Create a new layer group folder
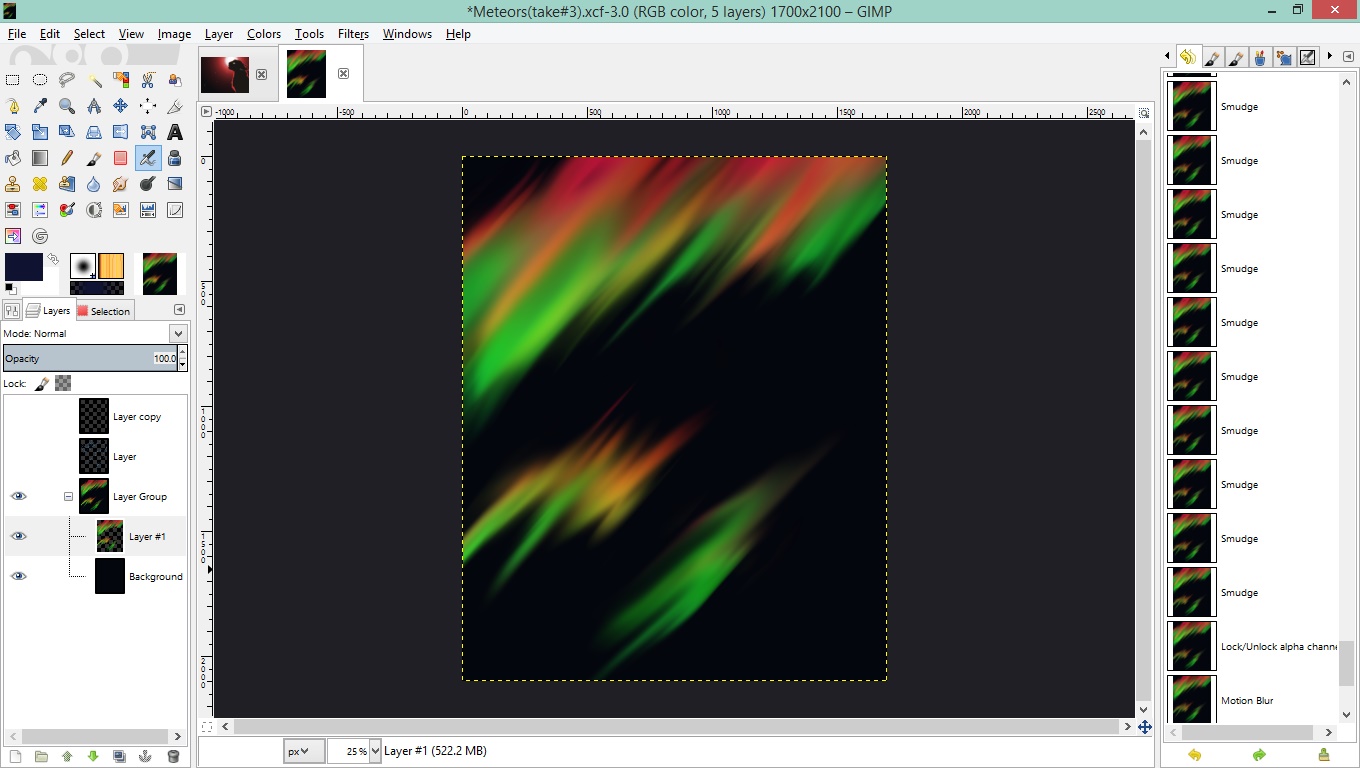 tap(41, 757)
